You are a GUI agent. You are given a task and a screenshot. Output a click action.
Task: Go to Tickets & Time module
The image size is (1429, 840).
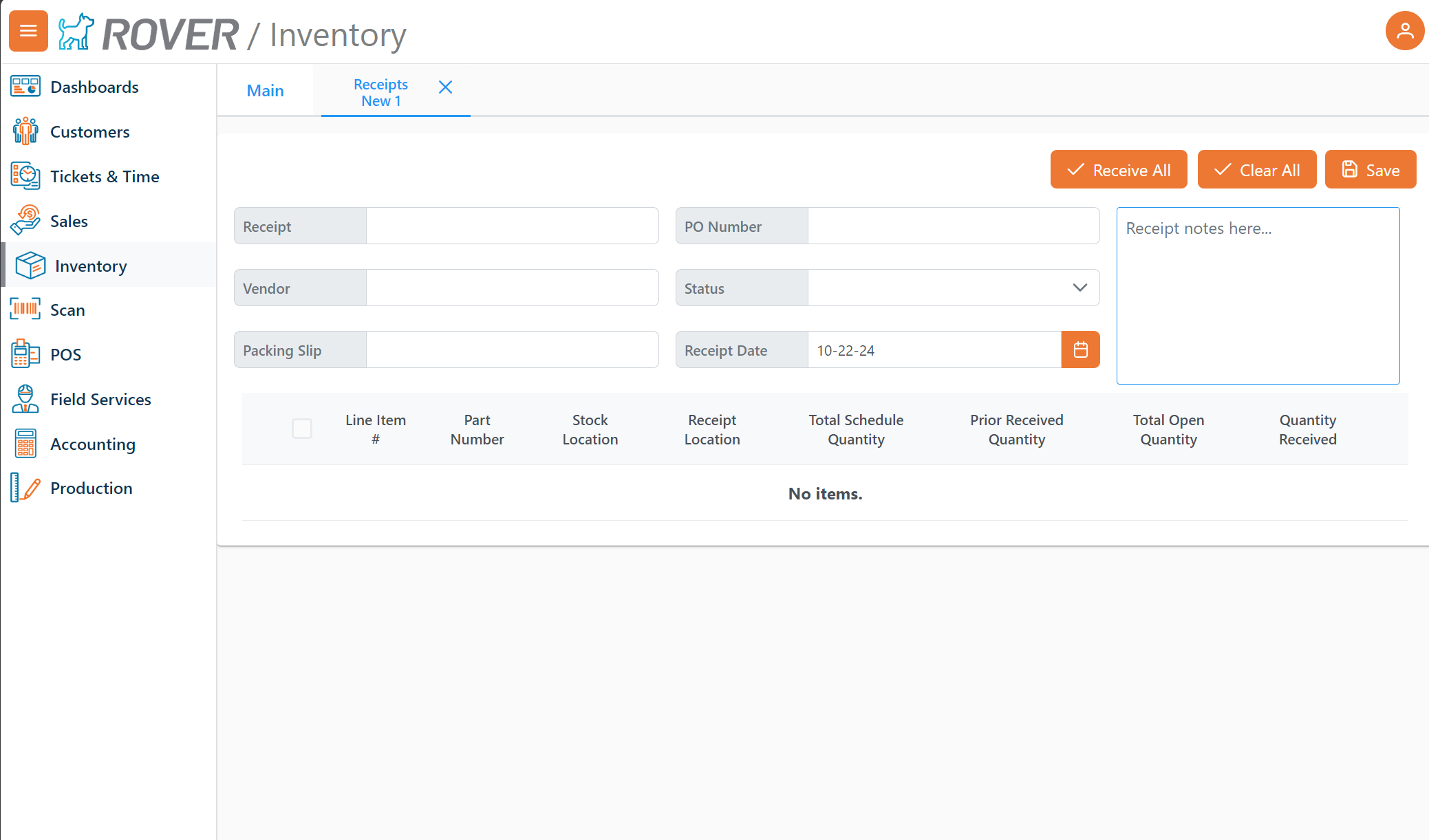[104, 176]
